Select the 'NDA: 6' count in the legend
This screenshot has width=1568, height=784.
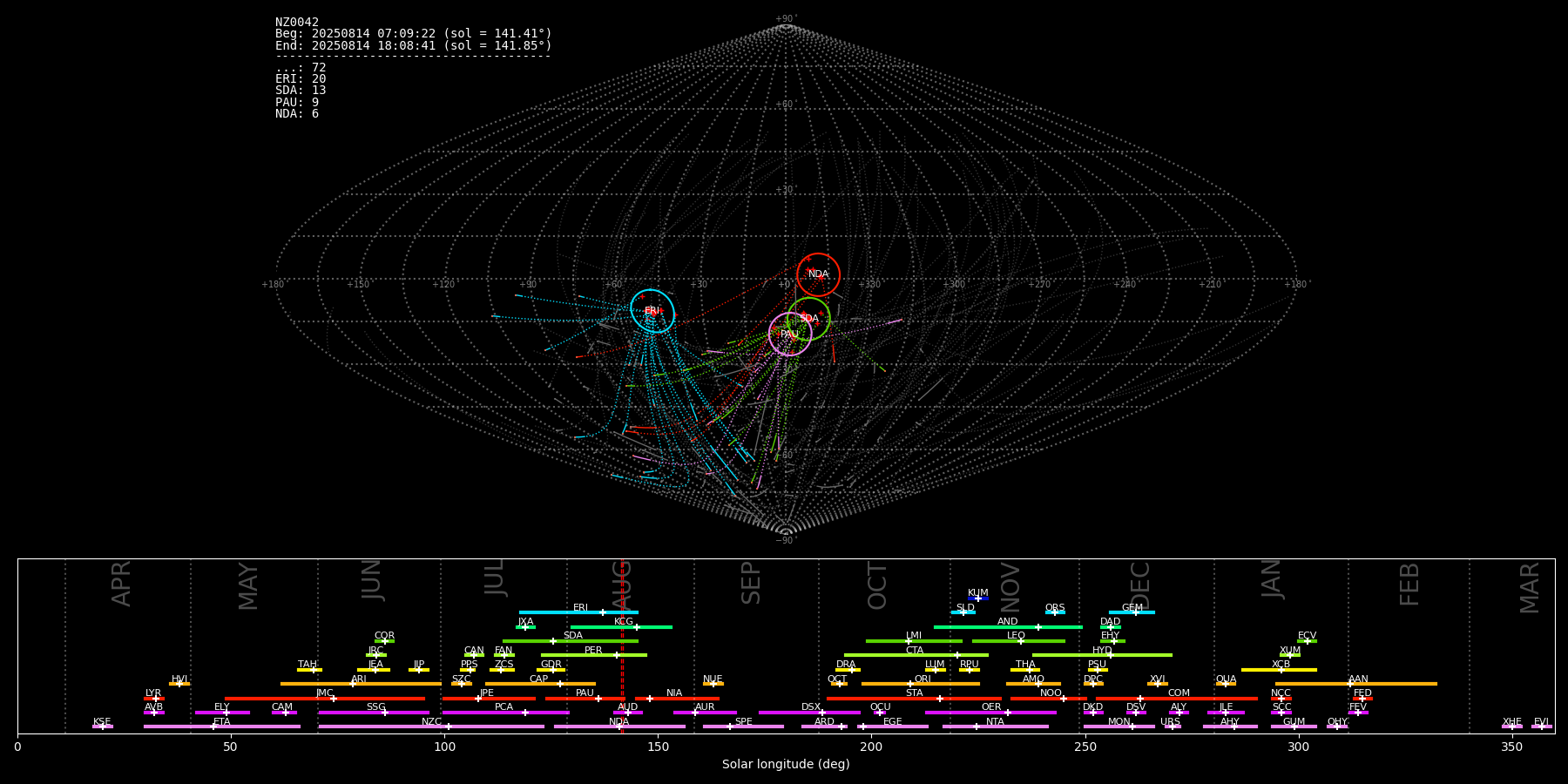click(297, 114)
